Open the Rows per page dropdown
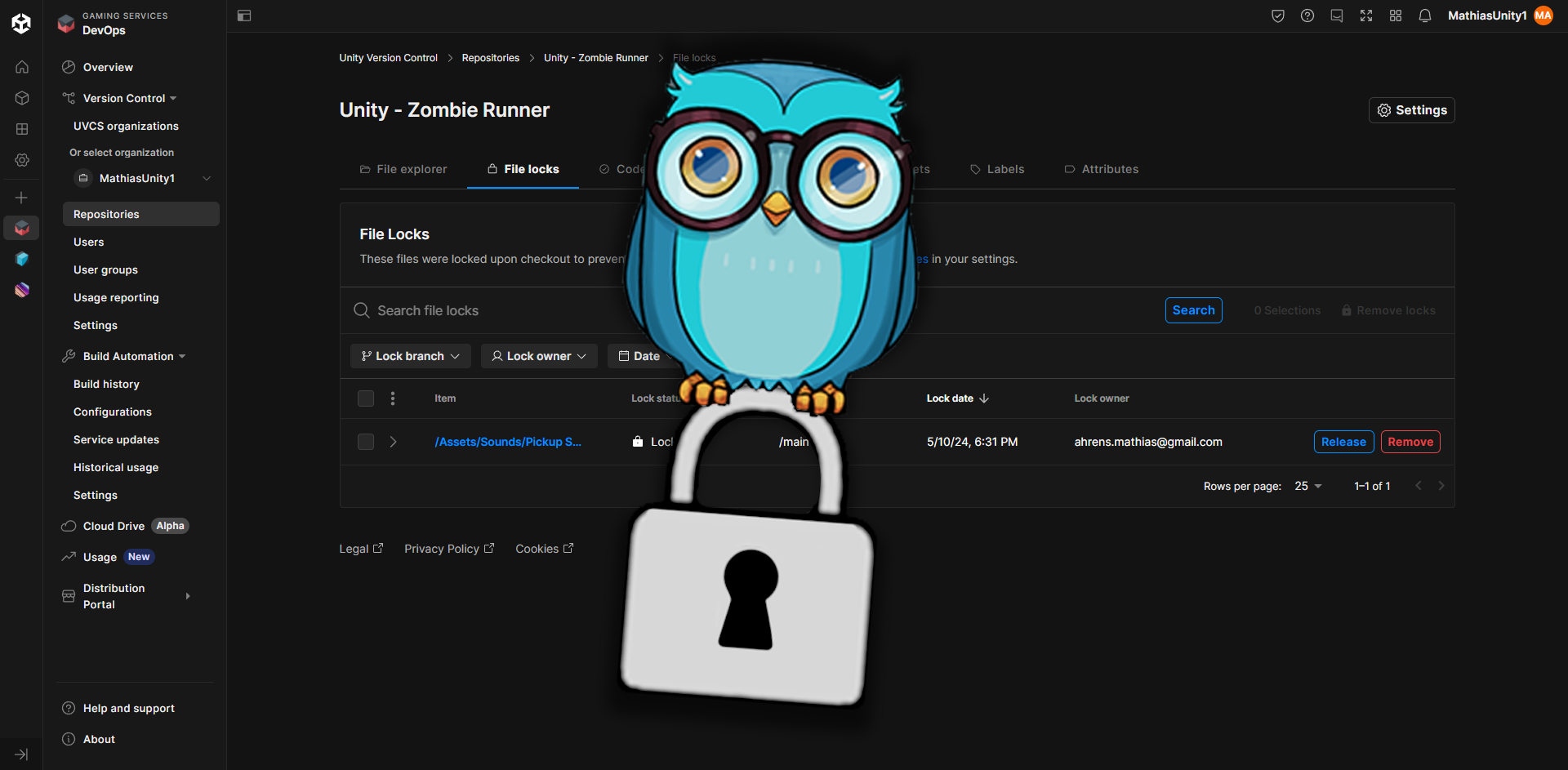Image resolution: width=1568 pixels, height=770 pixels. click(1307, 486)
